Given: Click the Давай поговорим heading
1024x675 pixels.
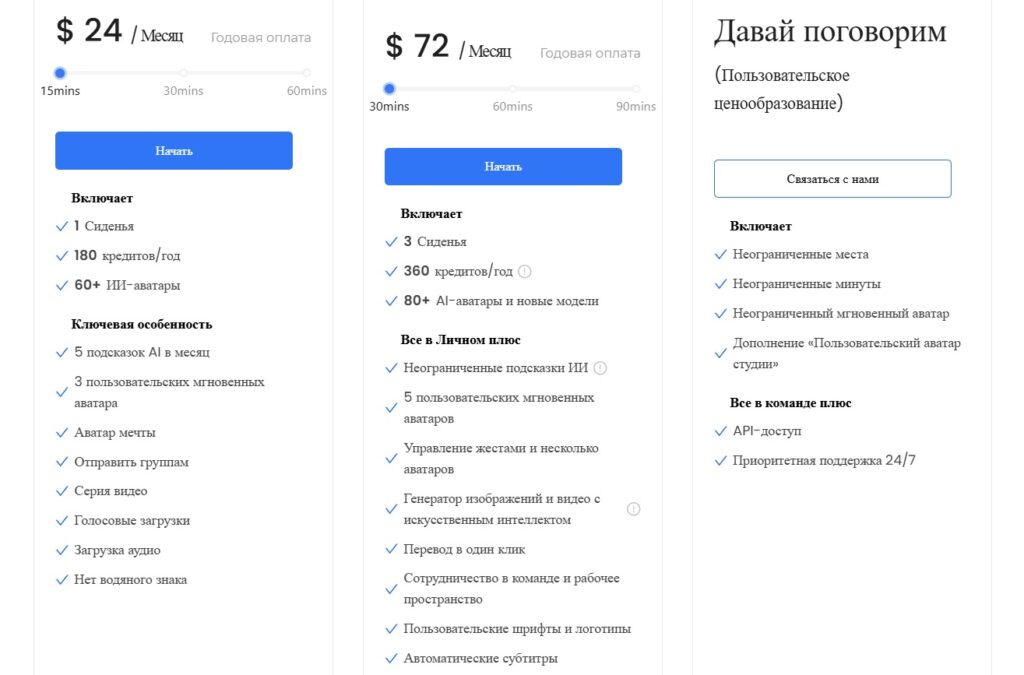Looking at the screenshot, I should point(830,32).
